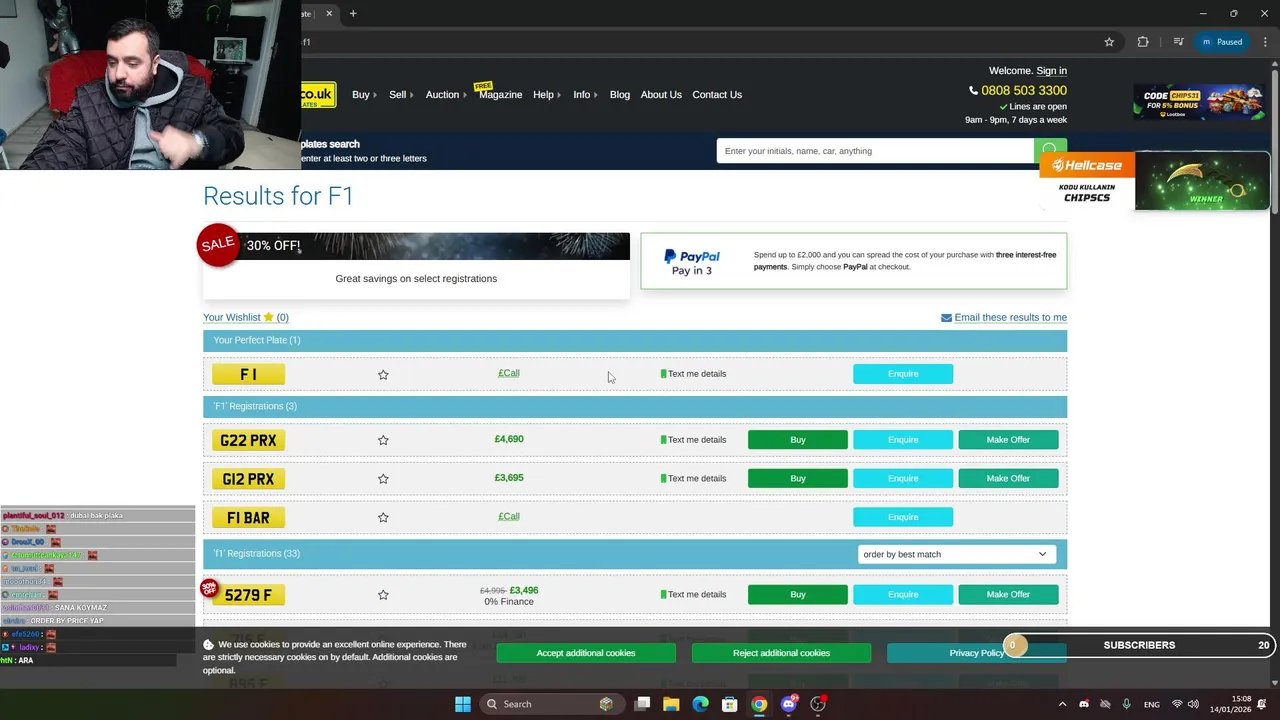Image resolution: width=1280 pixels, height=720 pixels.
Task: Bookmark this page with the star icon
Action: tap(1109, 42)
